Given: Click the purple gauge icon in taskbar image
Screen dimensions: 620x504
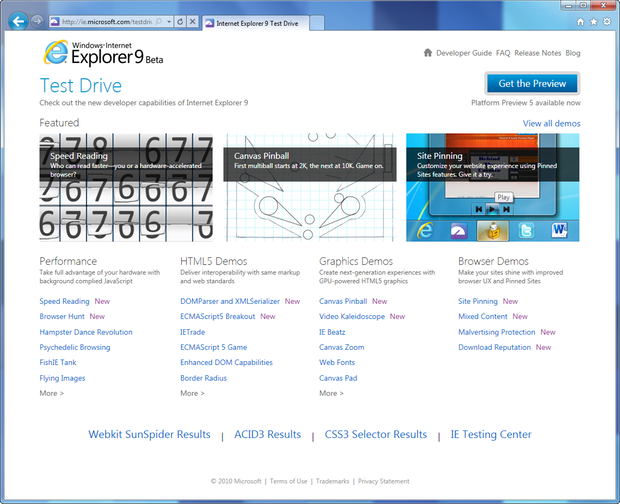Looking at the screenshot, I should [x=459, y=230].
